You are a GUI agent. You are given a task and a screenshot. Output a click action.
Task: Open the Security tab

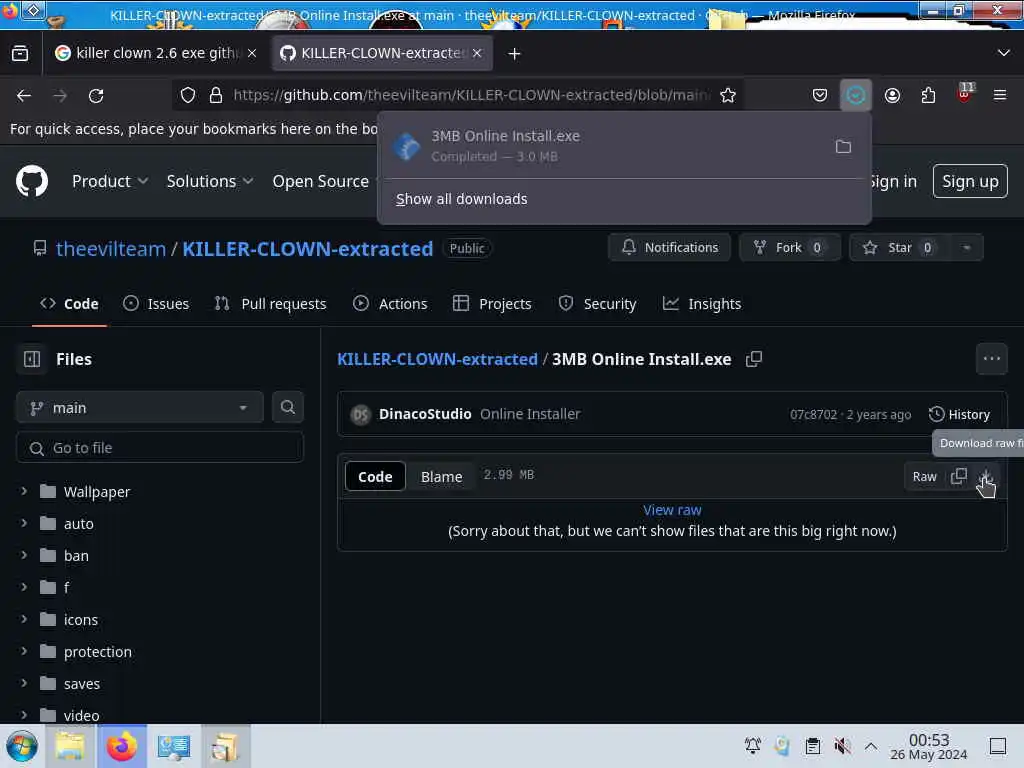point(598,304)
